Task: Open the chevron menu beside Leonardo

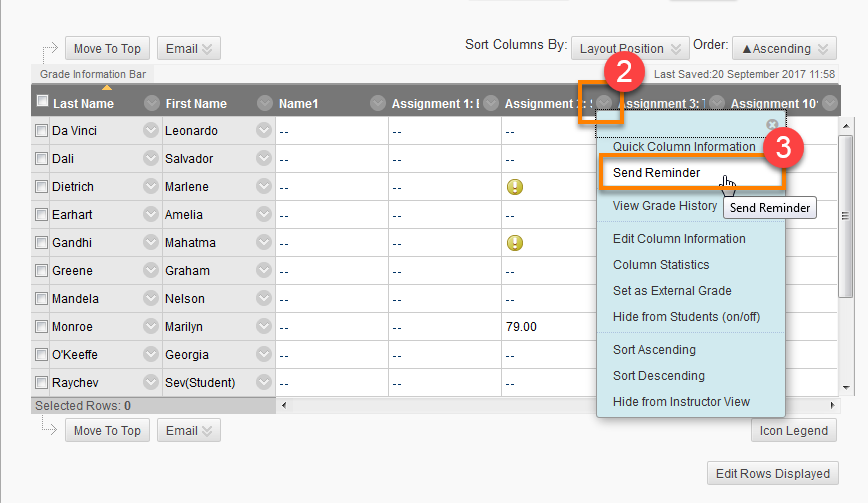Action: click(x=264, y=130)
